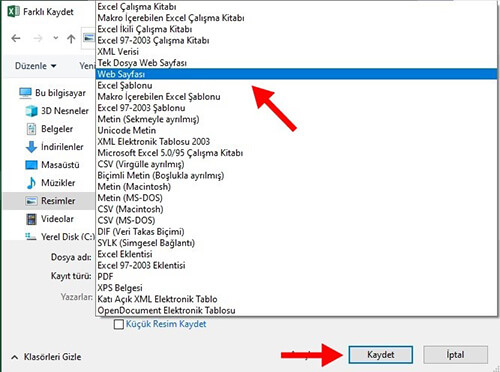The height and width of the screenshot is (372, 500).
Task: Collapse folders with Klasörleri Gizle chevron
Action: pos(14,357)
